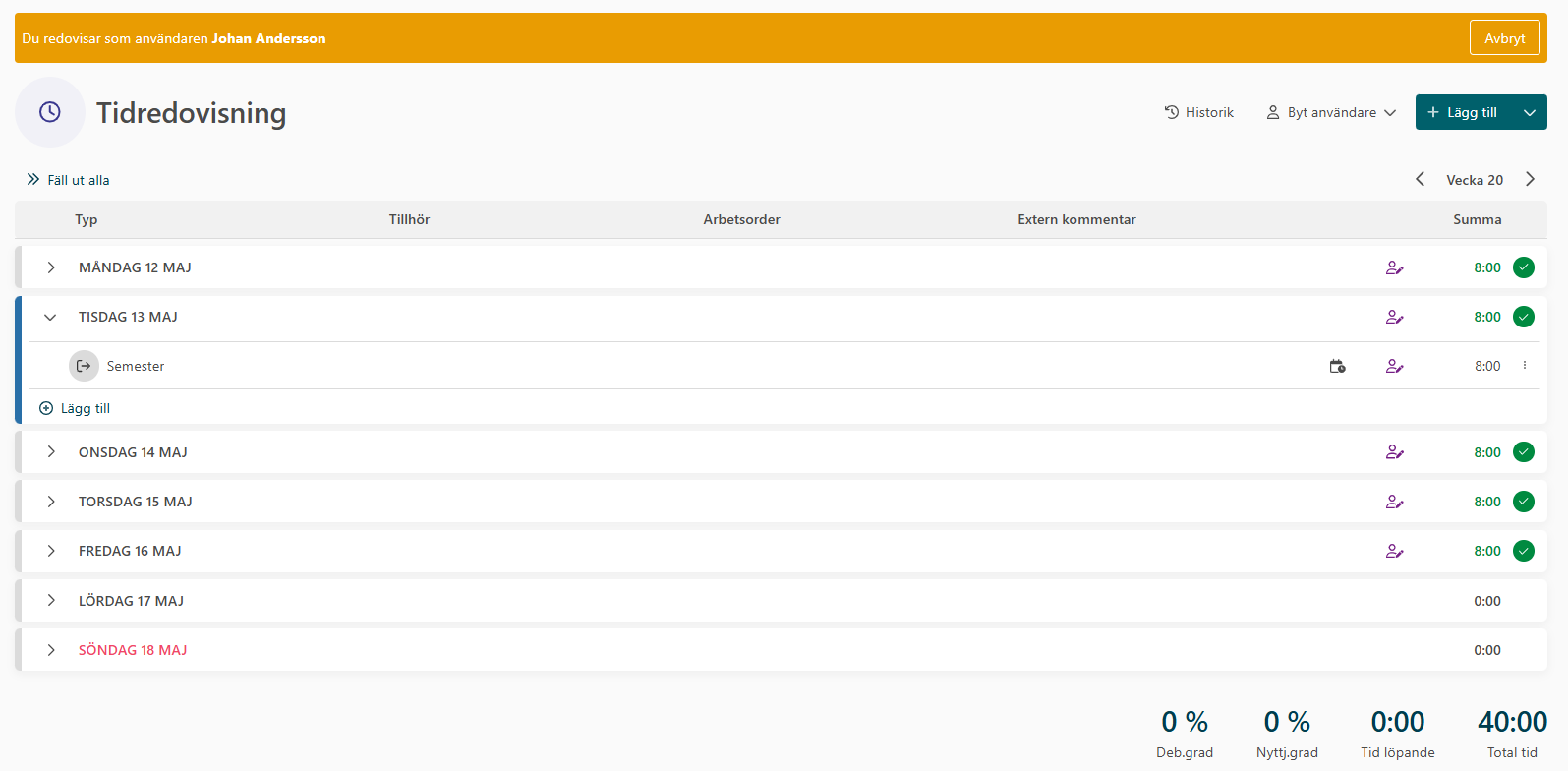Click green approved checkmark on Måndag 12 maj
1568x771 pixels.
tap(1524, 267)
